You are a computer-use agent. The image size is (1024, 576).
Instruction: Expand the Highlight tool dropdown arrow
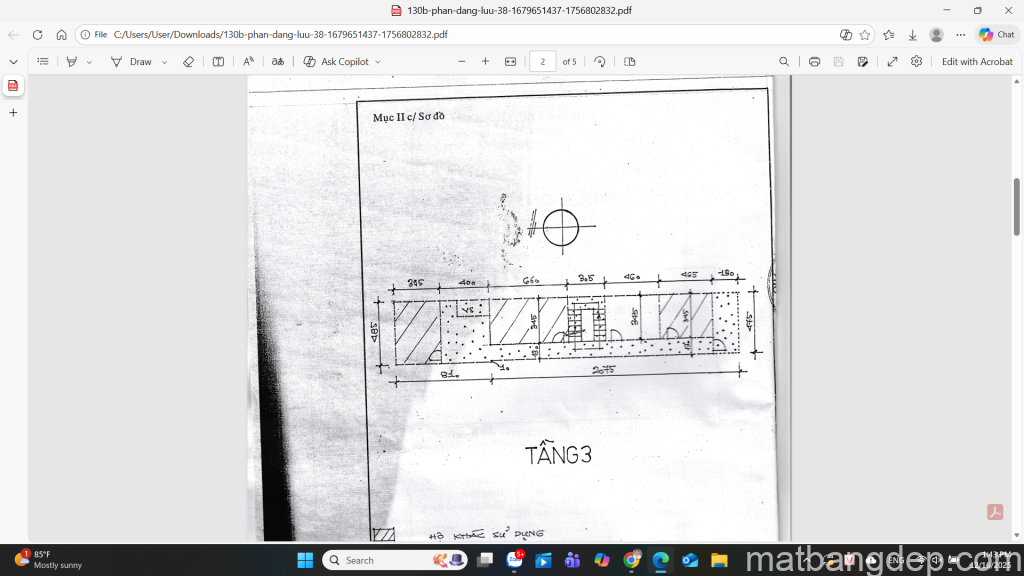(x=89, y=62)
